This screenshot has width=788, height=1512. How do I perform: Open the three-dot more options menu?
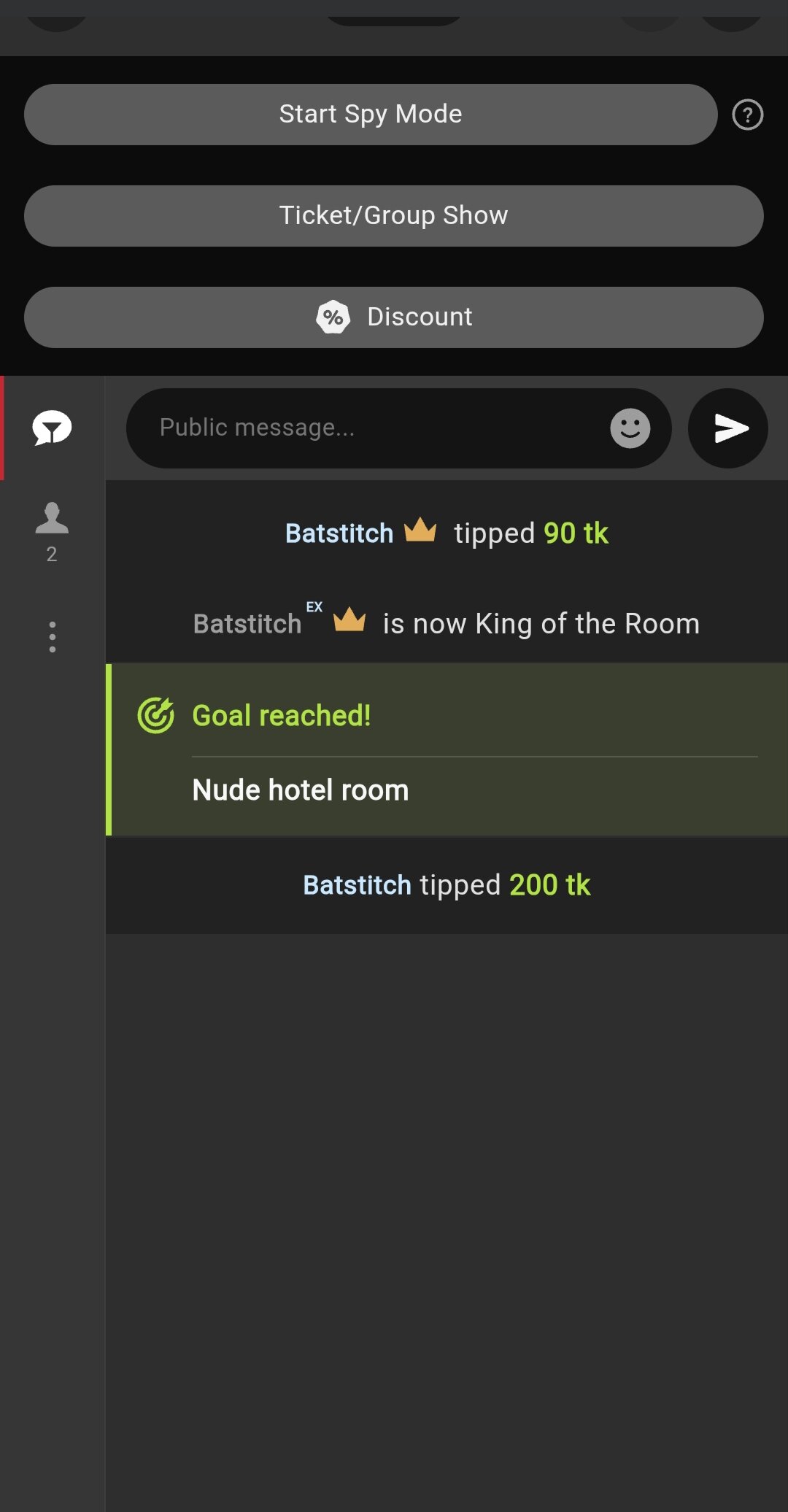52,637
